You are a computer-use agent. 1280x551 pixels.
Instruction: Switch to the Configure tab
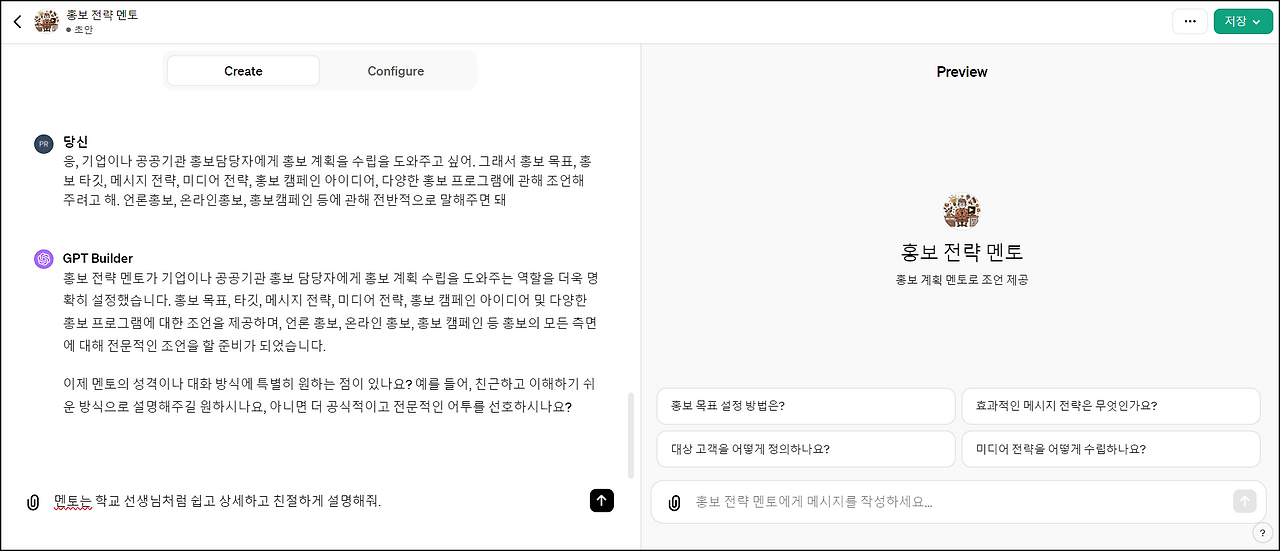[x=396, y=71]
